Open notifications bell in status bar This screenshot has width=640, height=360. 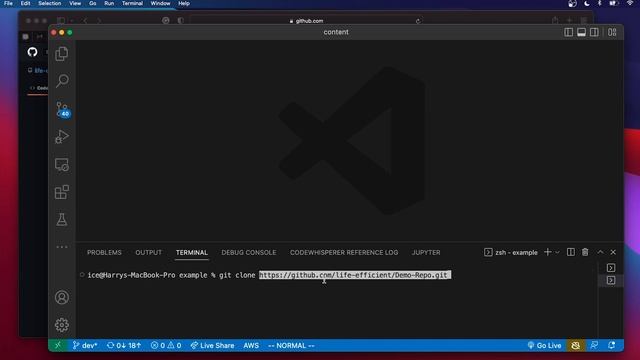click(x=611, y=345)
